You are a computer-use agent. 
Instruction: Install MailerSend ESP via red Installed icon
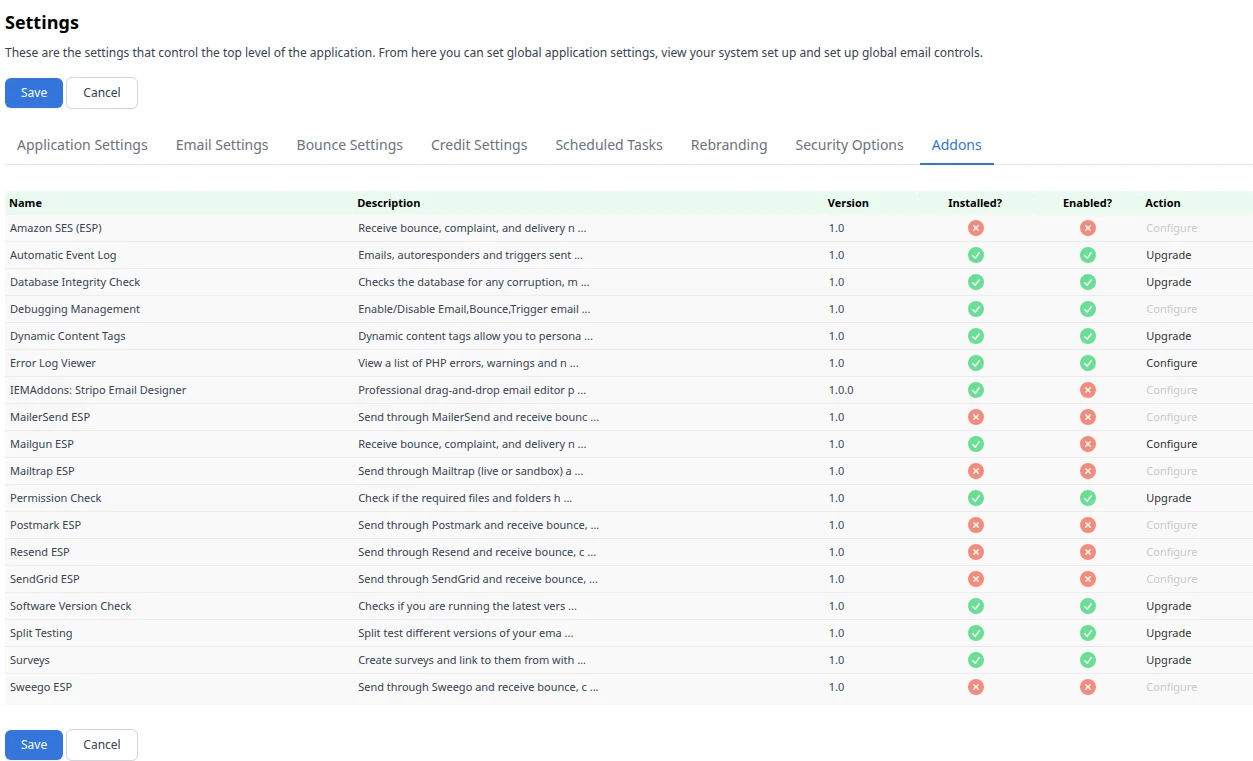coord(976,417)
